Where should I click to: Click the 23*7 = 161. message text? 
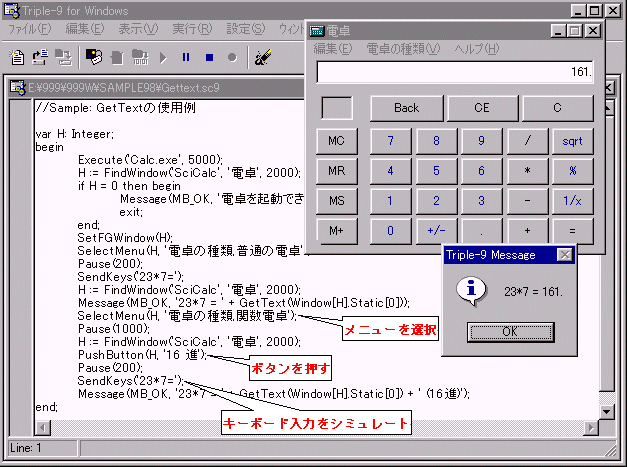tap(533, 292)
